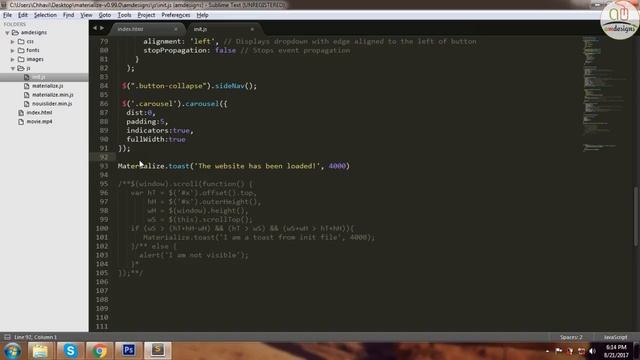Click the minimap code overview
Image resolution: width=640 pixels, height=360 pixels.
pos(605,94)
